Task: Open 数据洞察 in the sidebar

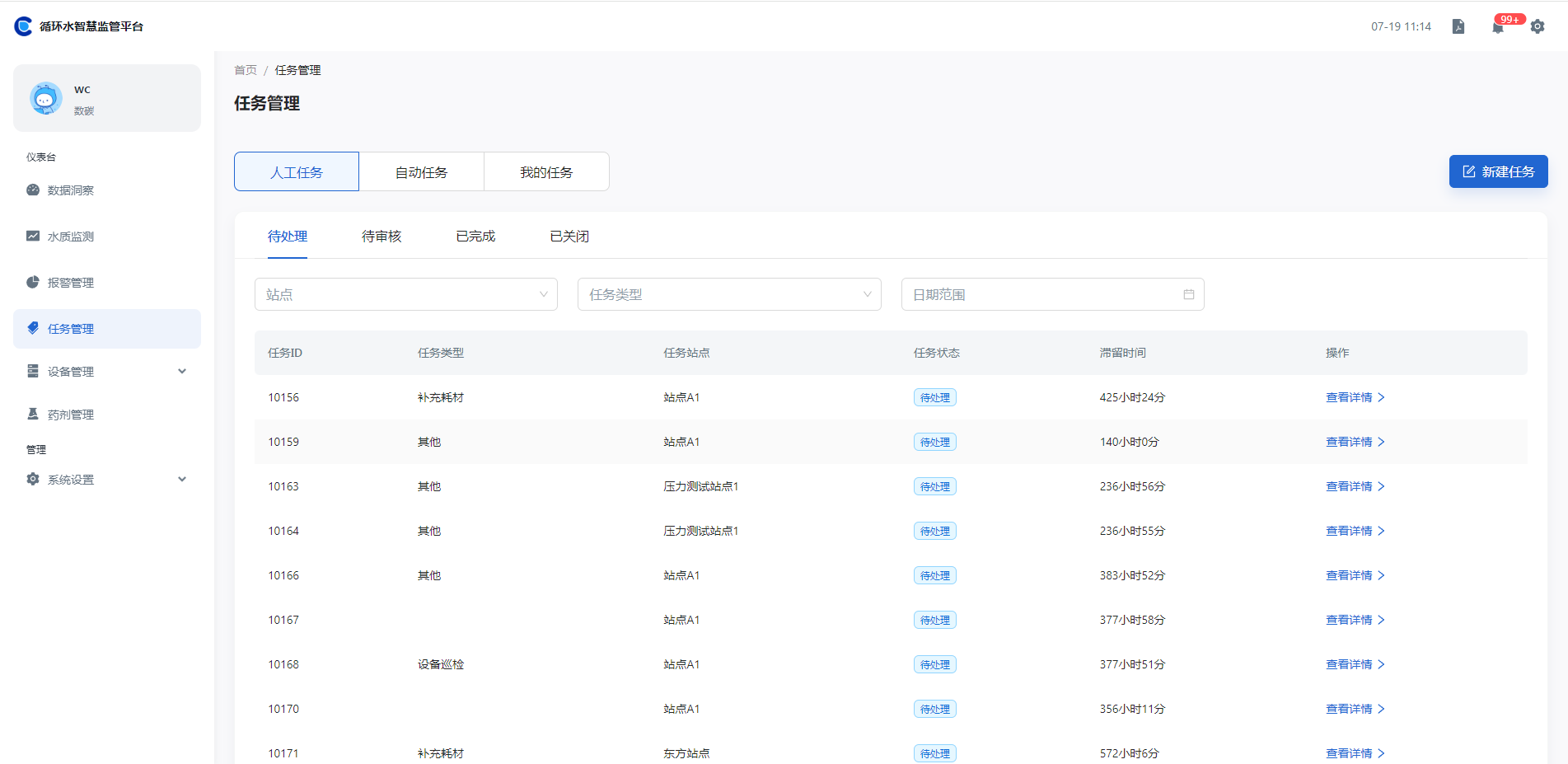Action: tap(107, 190)
